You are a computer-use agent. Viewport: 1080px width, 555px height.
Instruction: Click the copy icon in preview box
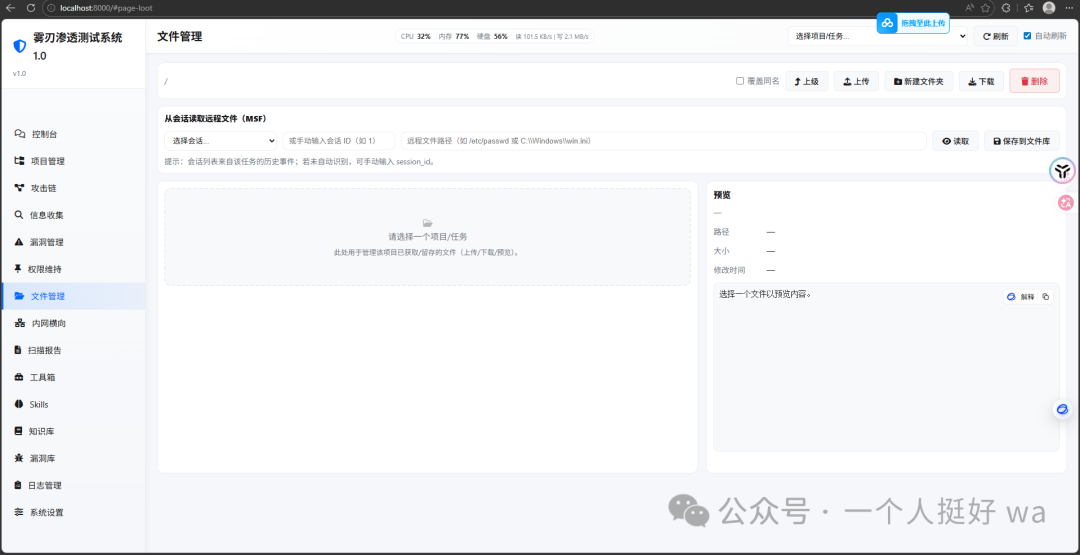click(1046, 297)
